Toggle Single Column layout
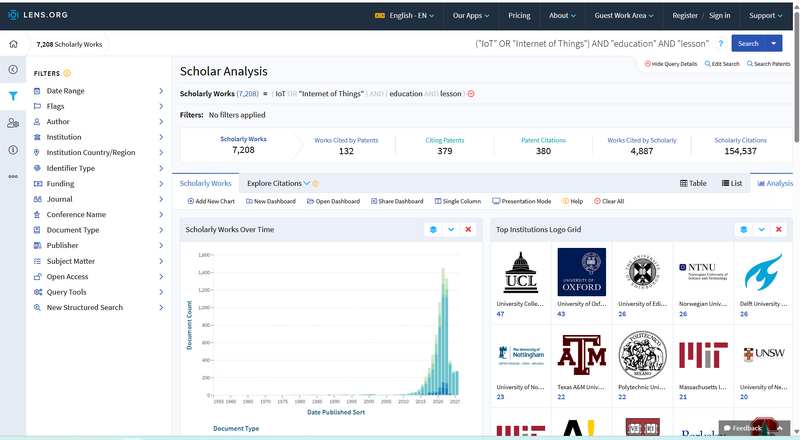 coord(458,201)
